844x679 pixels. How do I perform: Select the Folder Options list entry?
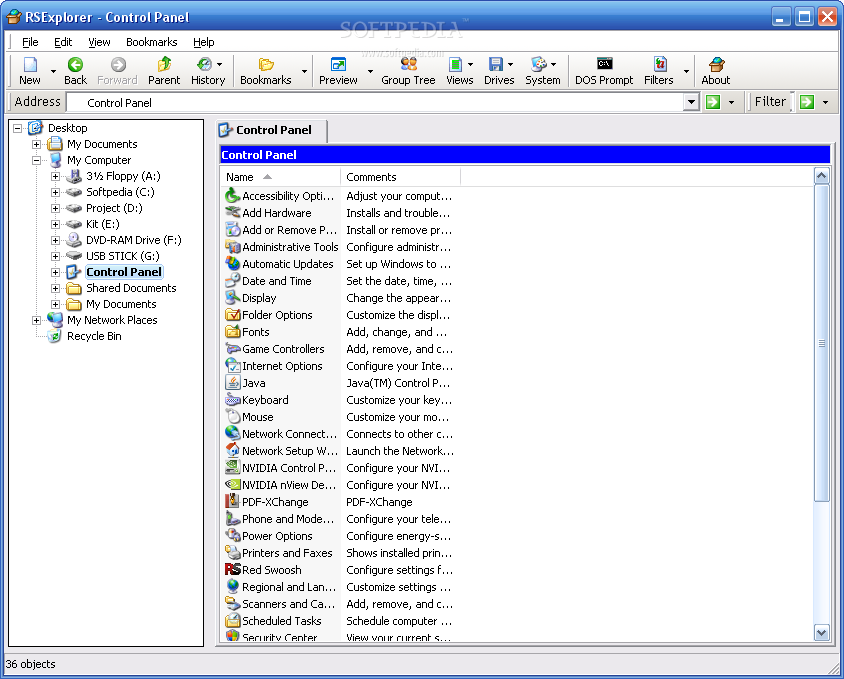[277, 315]
